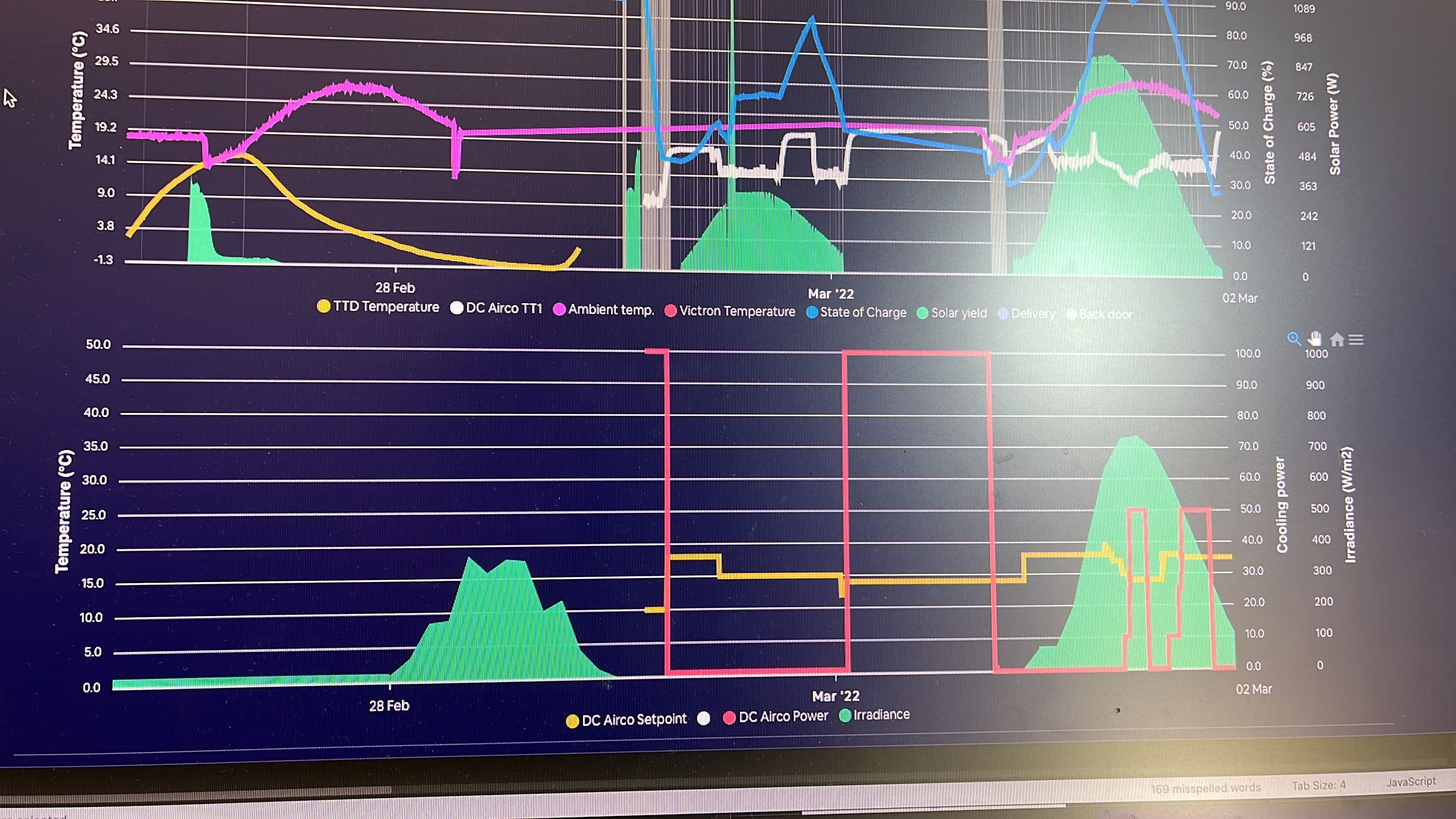
Task: Click the 34.6 temperature tick value
Action: pos(107,29)
